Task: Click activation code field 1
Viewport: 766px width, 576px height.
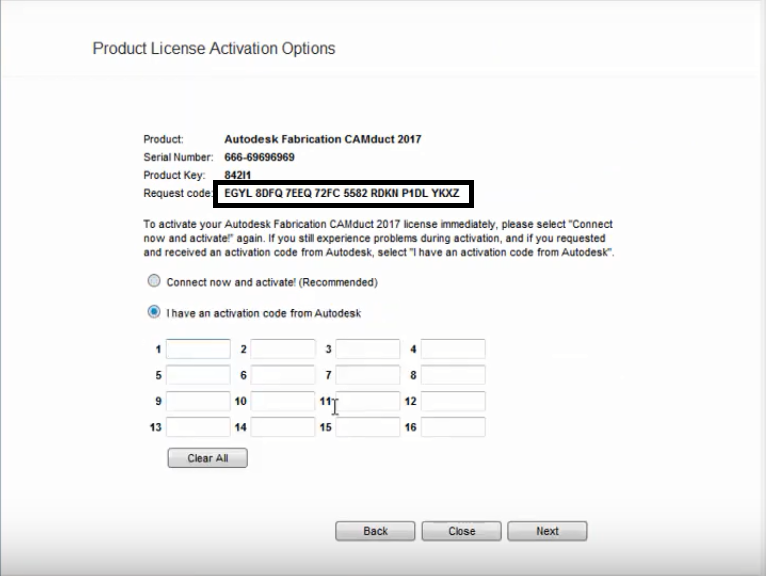Action: click(198, 349)
